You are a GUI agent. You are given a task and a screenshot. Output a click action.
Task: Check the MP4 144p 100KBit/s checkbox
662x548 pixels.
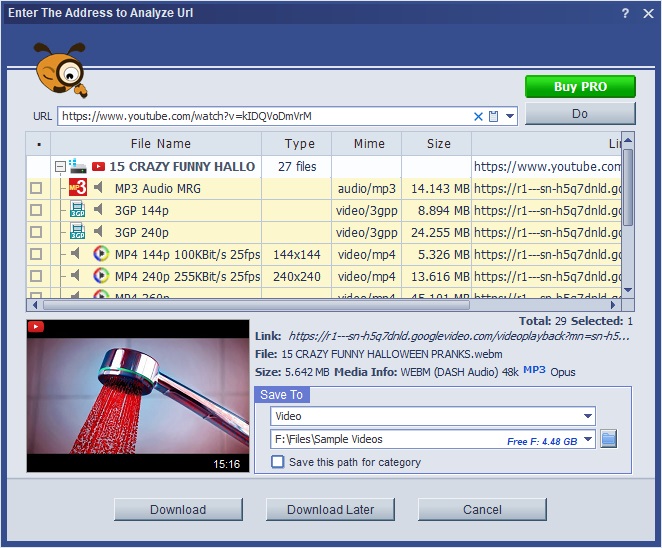(36, 254)
